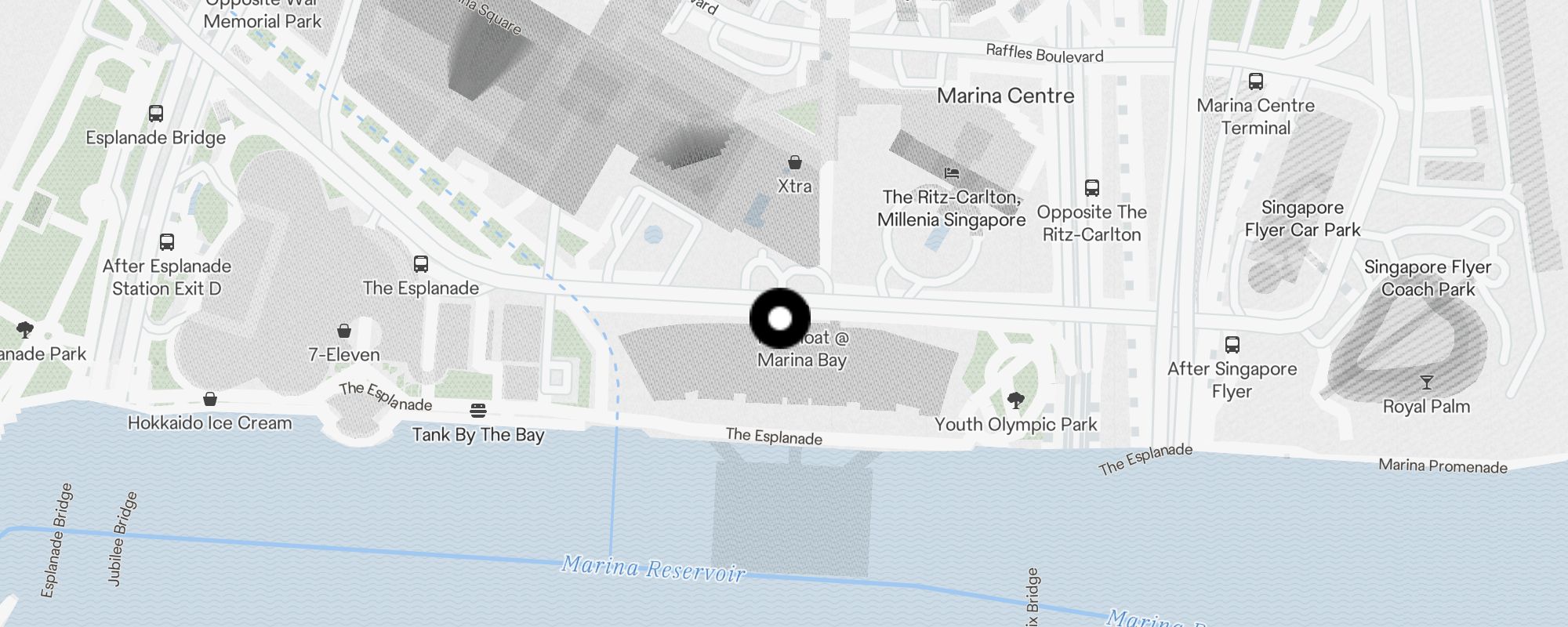Select the After Esplanade Station Exit D bus icon
The image size is (1568, 627).
[x=167, y=242]
